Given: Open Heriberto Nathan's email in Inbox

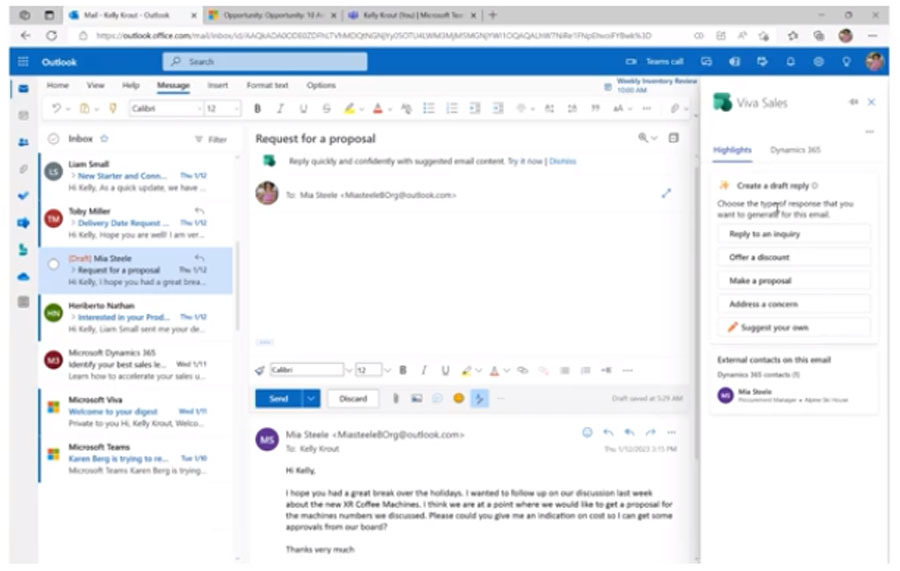Looking at the screenshot, I should [137, 317].
